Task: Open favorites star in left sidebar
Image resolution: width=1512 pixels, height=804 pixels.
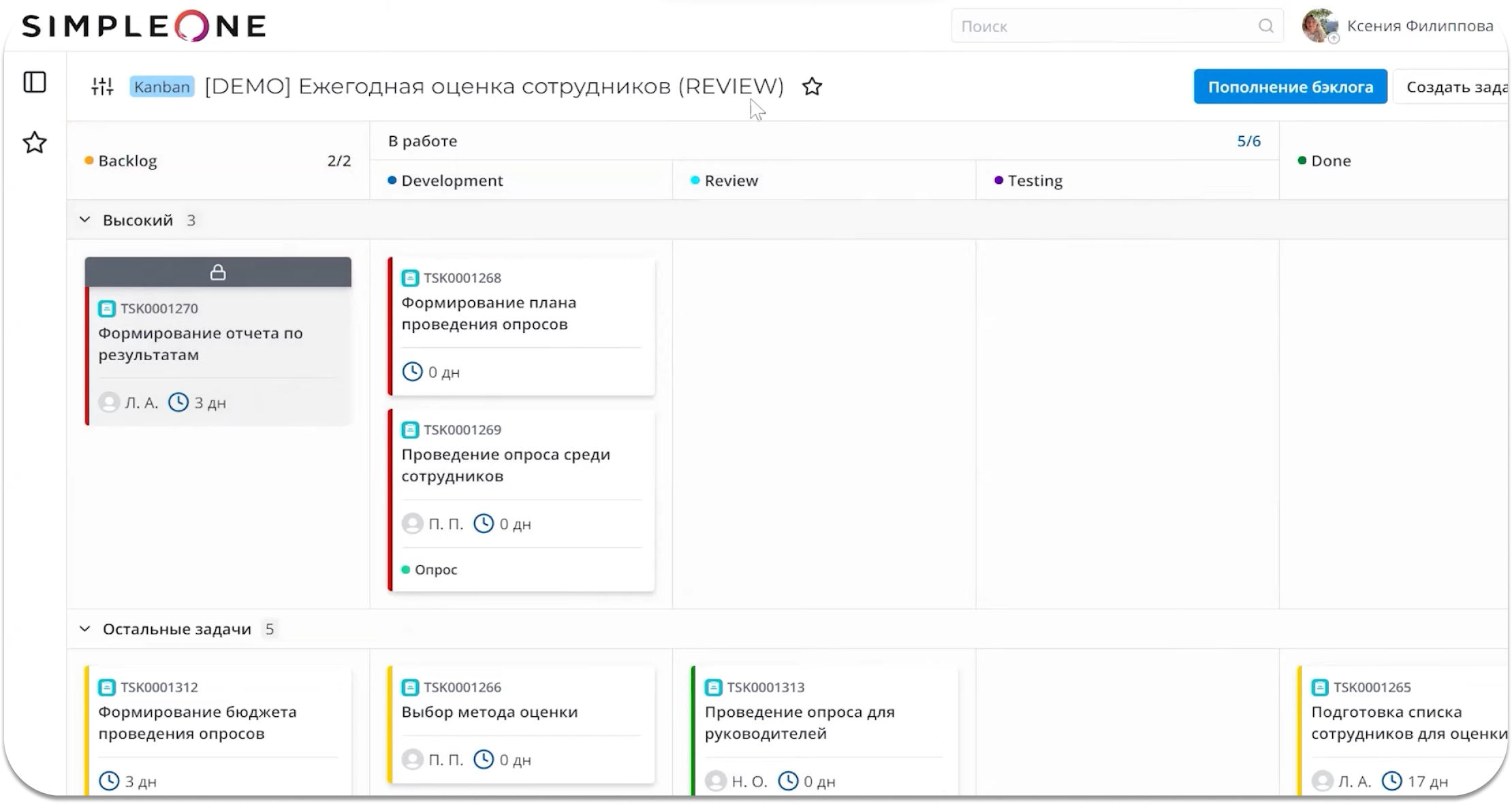Action: (35, 143)
